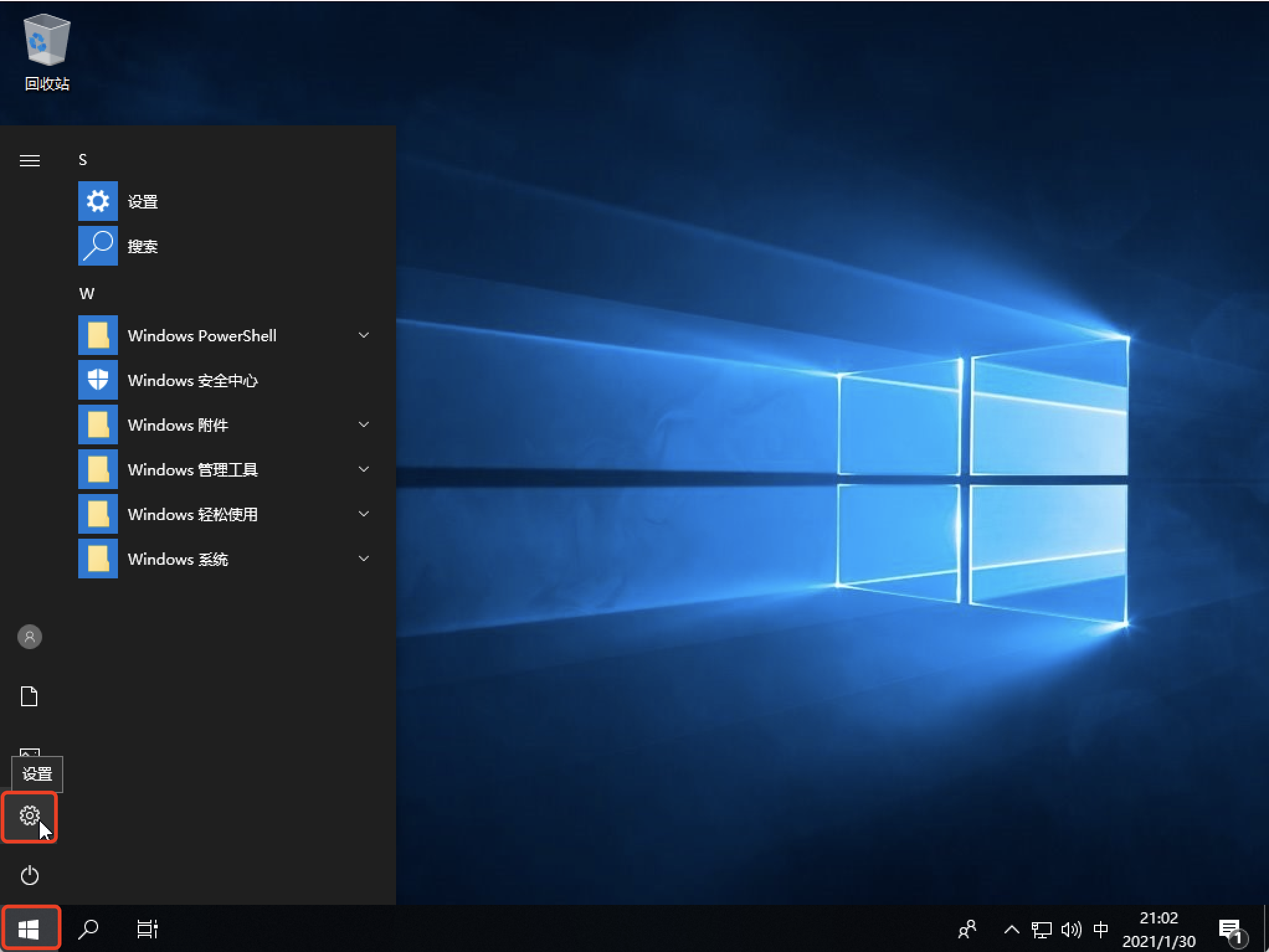Image resolution: width=1269 pixels, height=952 pixels.
Task: Click the Windows Administrative Tools folder icon
Action: click(x=98, y=469)
